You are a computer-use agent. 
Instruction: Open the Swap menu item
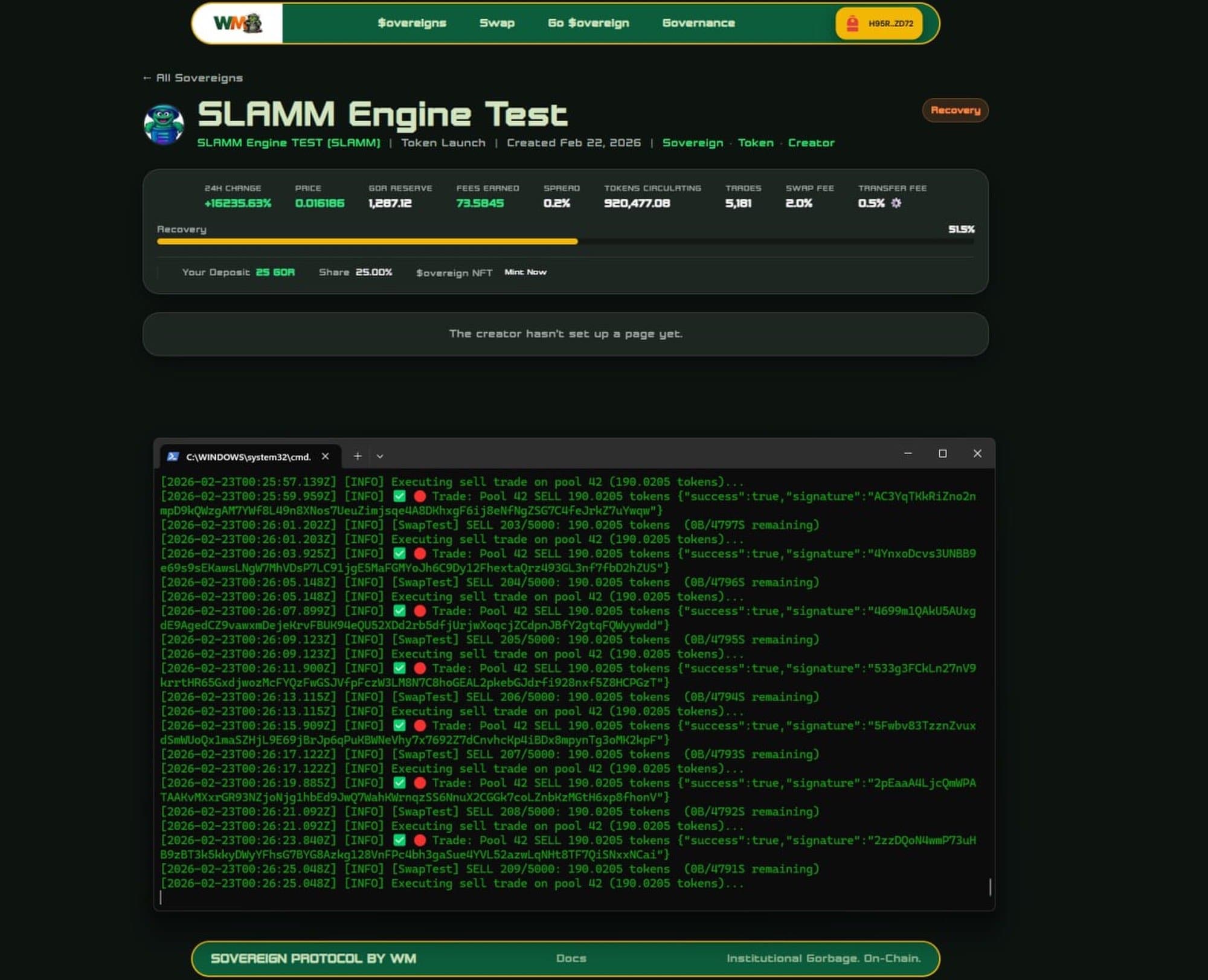(496, 24)
